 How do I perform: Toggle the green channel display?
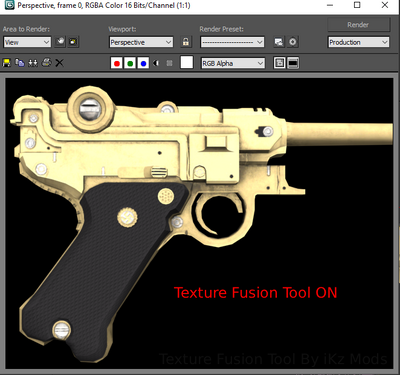pyautogui.click(x=130, y=63)
